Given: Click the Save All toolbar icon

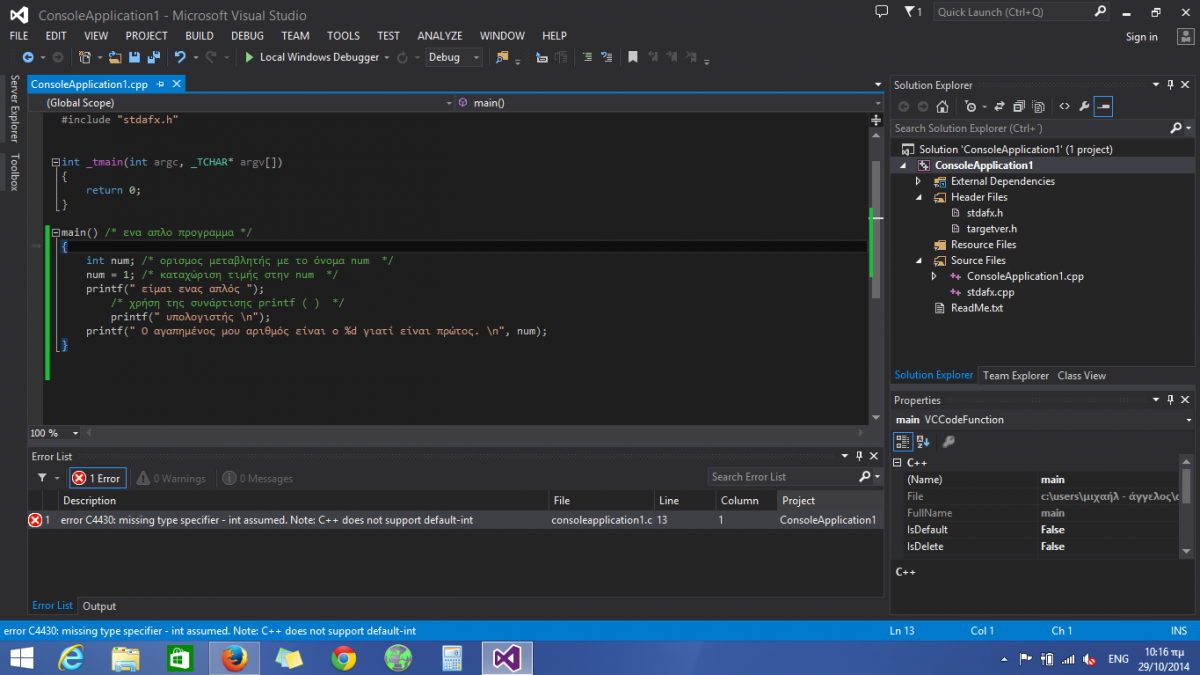Looking at the screenshot, I should pos(153,57).
